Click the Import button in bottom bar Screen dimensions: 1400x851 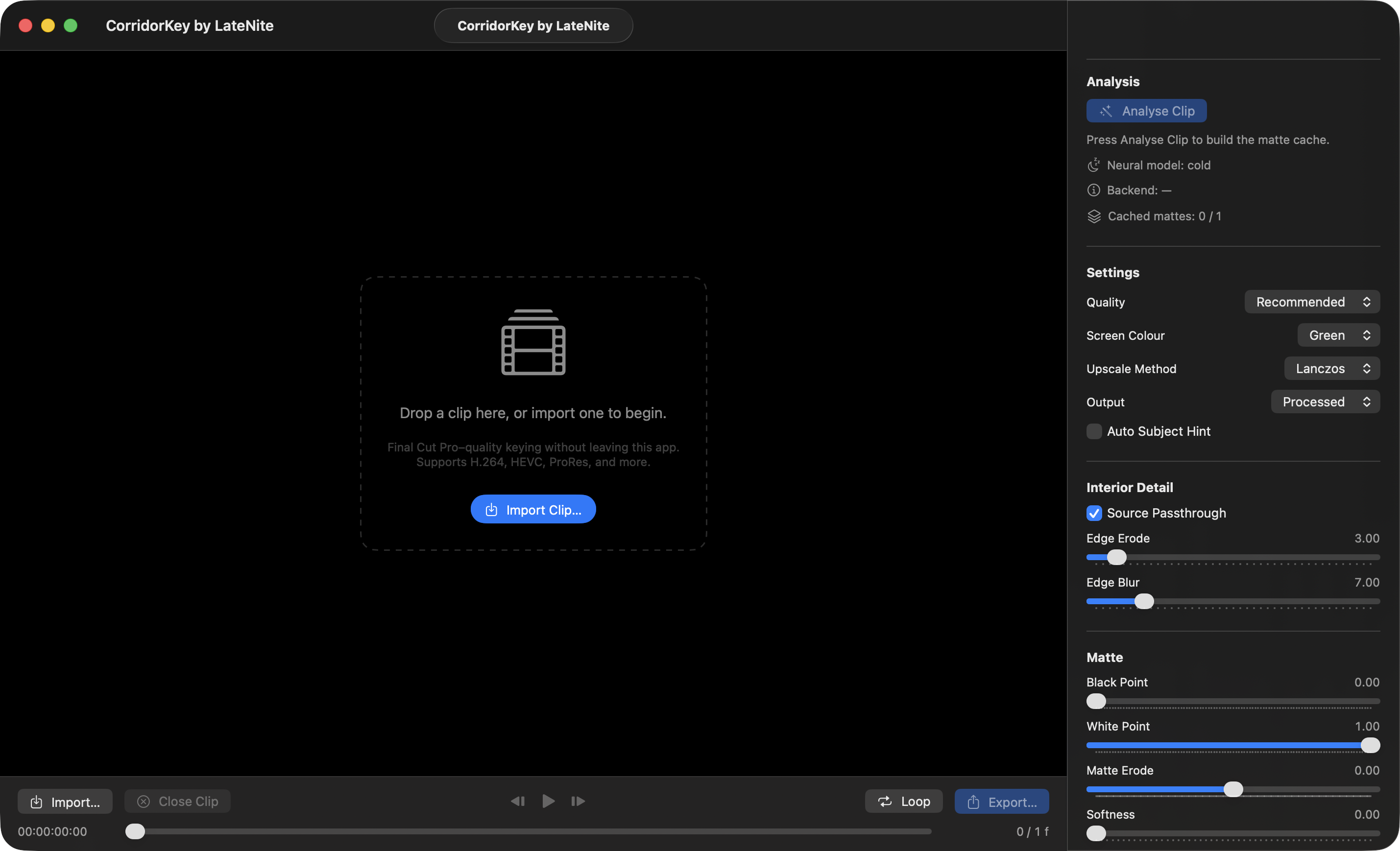click(65, 801)
